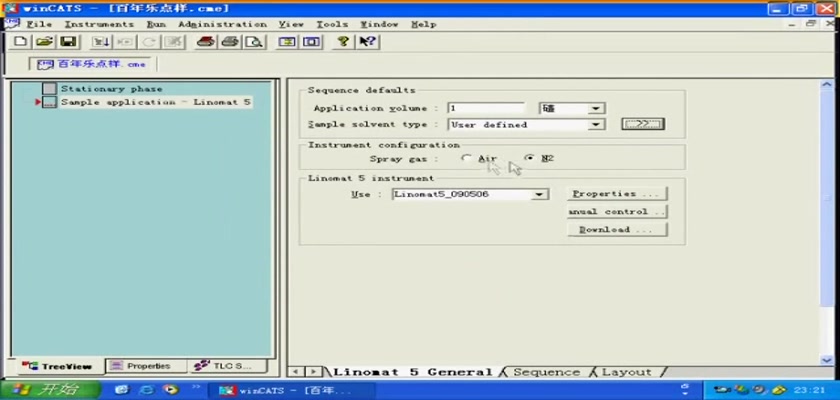Image resolution: width=840 pixels, height=400 pixels.
Task: Open the Administration menu
Action: [x=222, y=24]
